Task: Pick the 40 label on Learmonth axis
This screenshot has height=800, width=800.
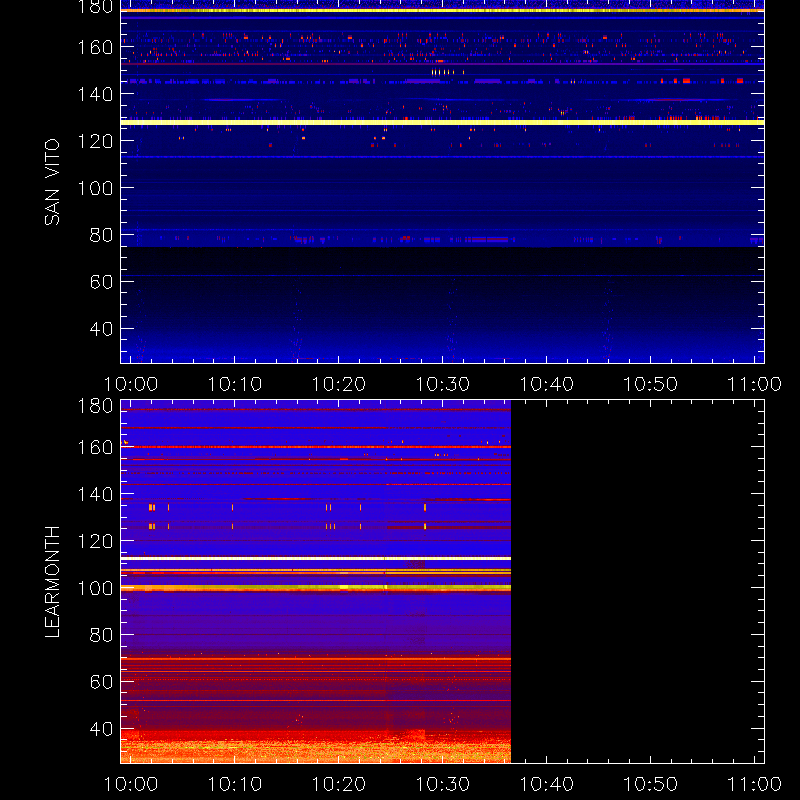Action: tap(102, 729)
